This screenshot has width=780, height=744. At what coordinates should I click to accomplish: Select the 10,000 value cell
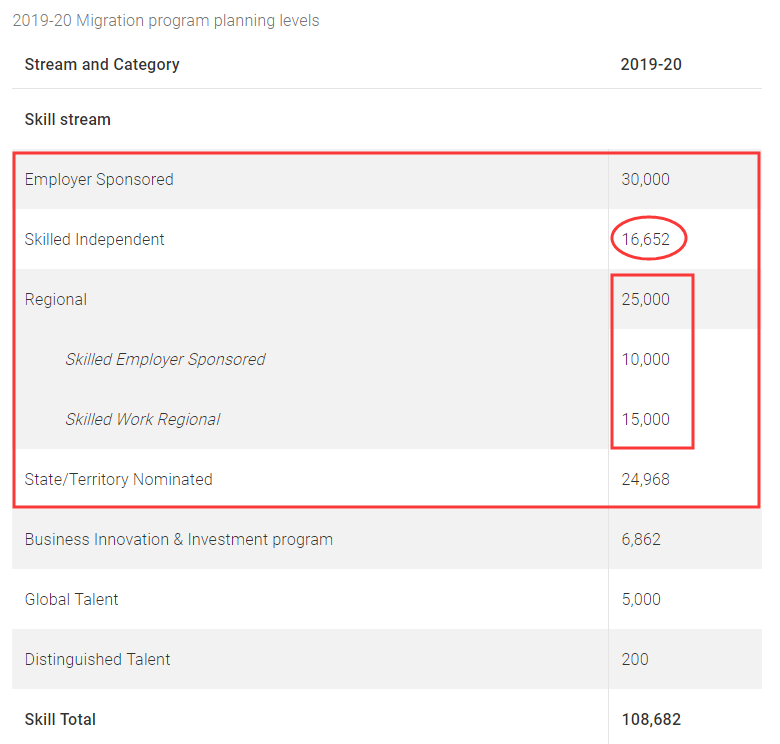(x=645, y=359)
